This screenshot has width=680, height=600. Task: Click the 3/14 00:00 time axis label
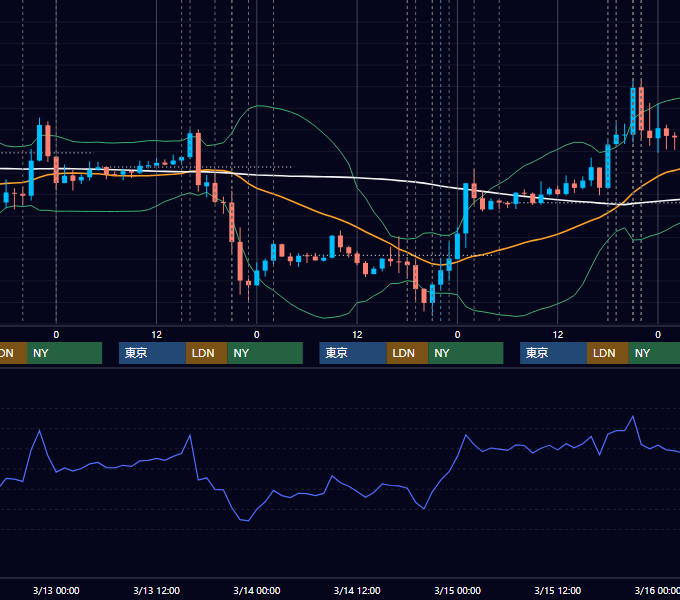click(x=257, y=590)
